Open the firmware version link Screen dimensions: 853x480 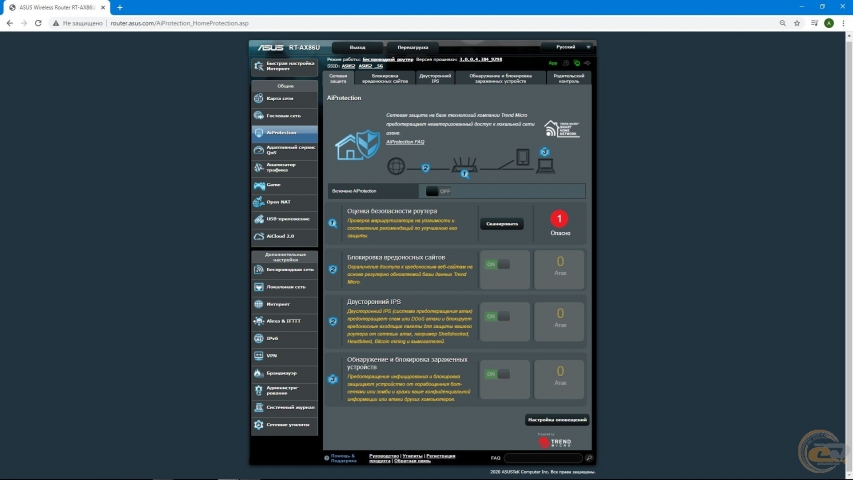(480, 59)
